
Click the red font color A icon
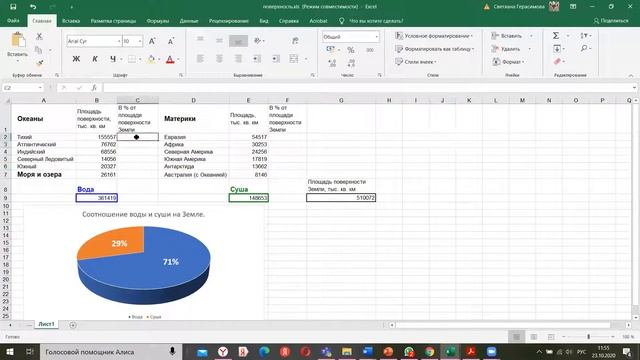tap(170, 60)
